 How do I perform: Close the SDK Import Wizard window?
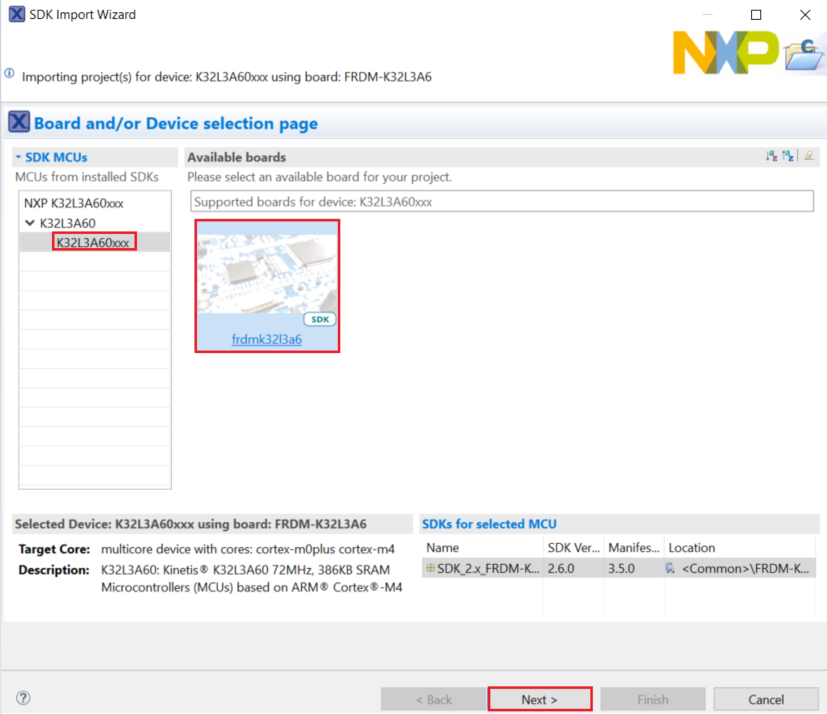point(805,15)
